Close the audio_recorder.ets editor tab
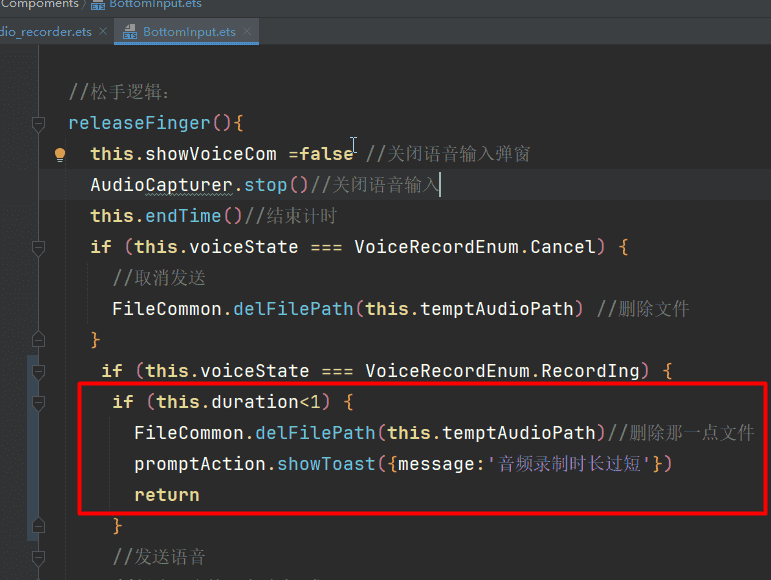The width and height of the screenshot is (771, 580). 104,32
